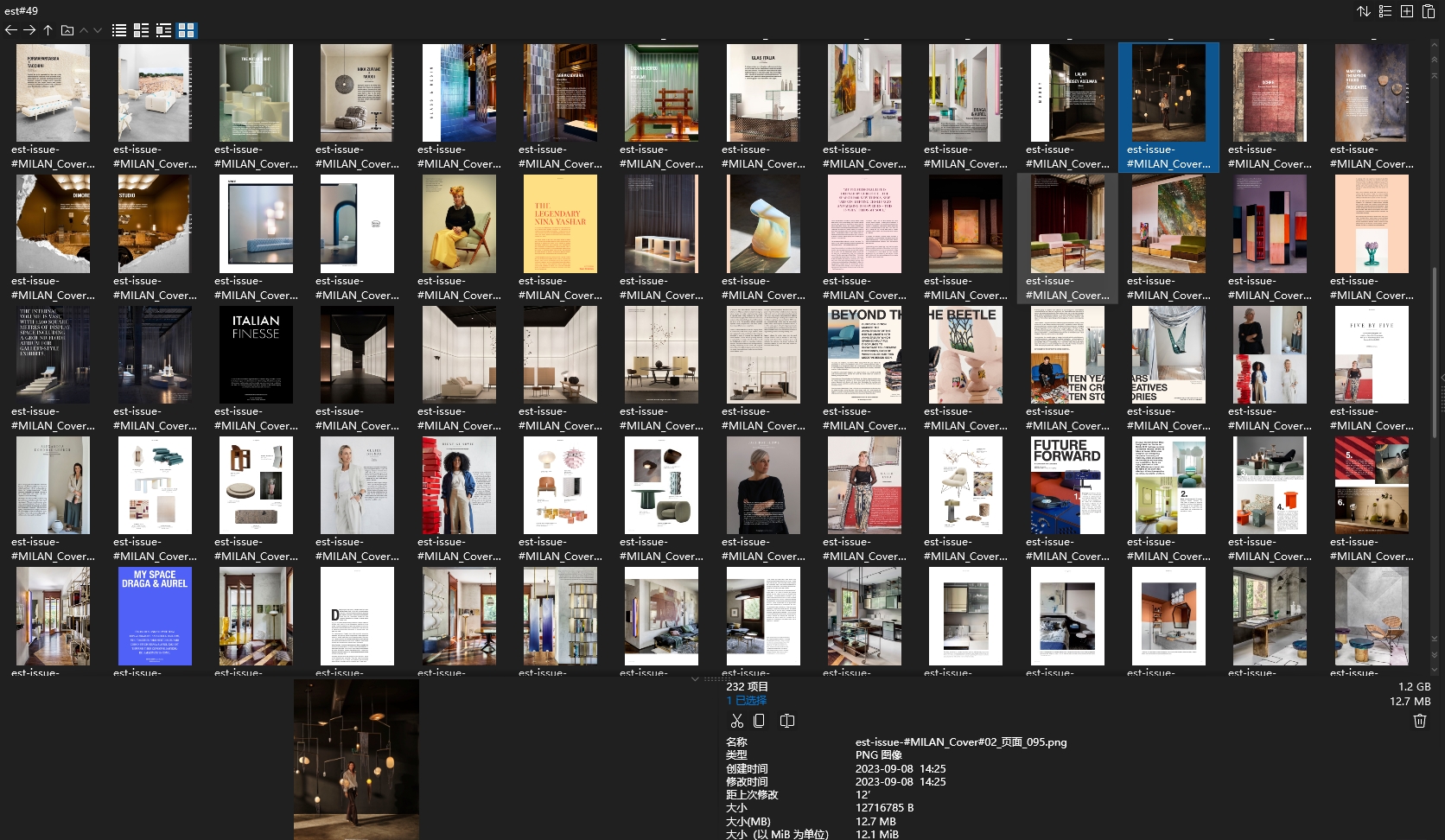Viewport: 1445px width, 840px height.
Task: Navigate forward with the right arrow
Action: [29, 30]
